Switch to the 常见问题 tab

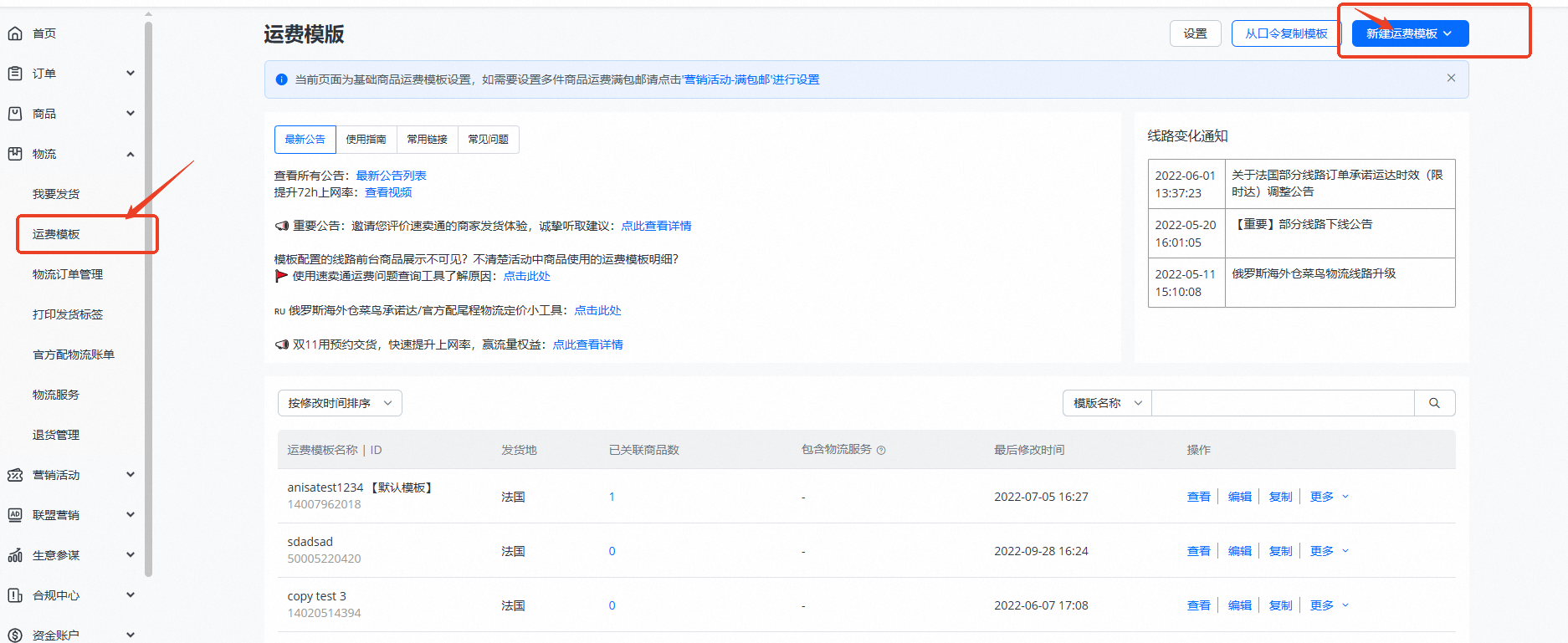point(488,140)
